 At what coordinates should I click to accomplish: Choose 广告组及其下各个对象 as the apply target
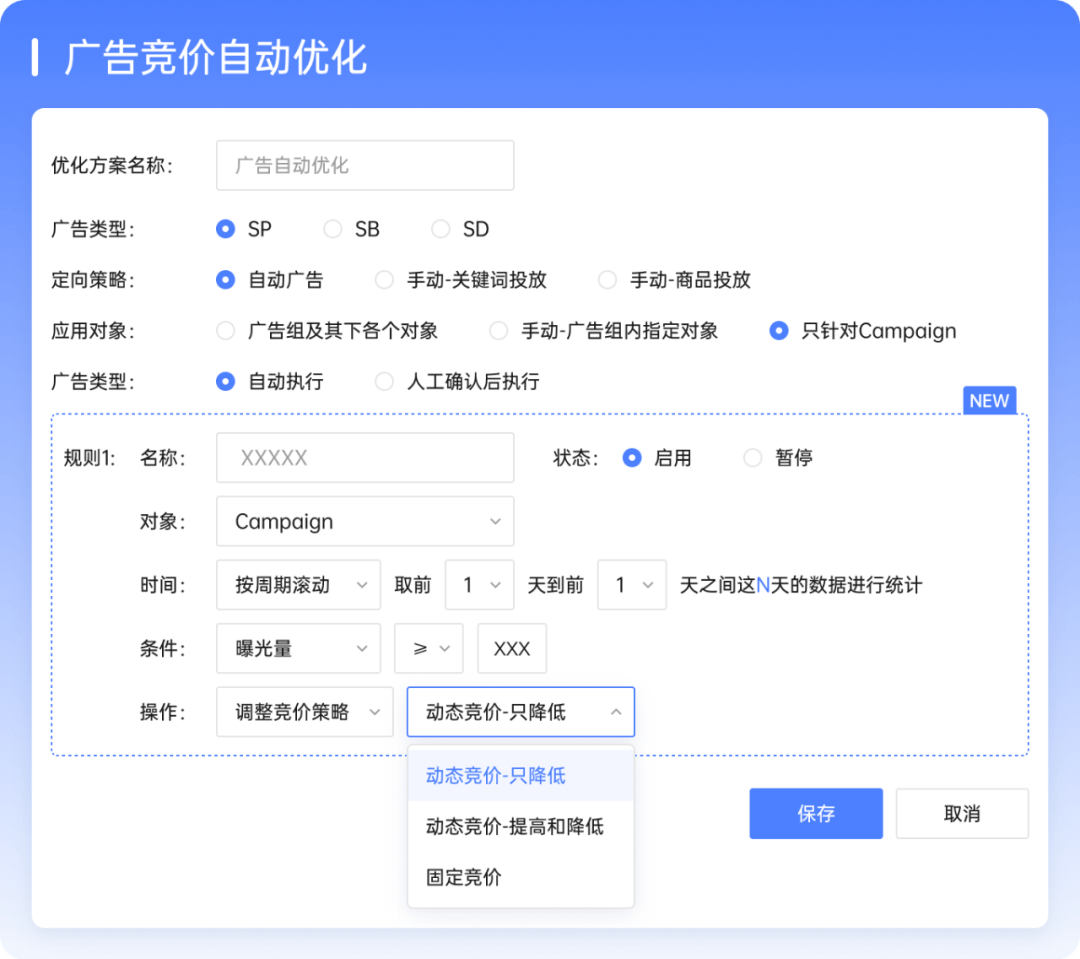[226, 331]
